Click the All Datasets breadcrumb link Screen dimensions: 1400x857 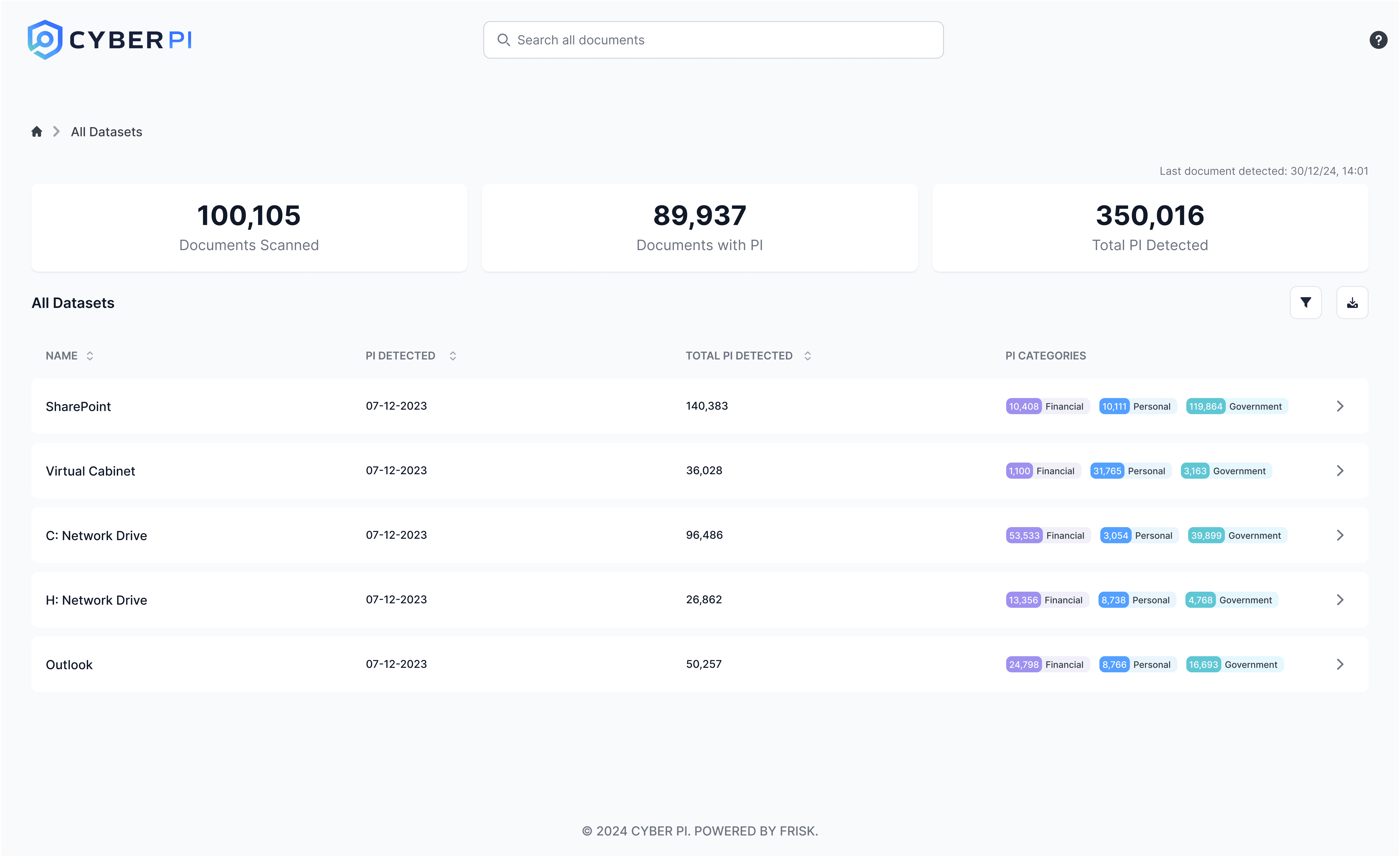coord(107,132)
